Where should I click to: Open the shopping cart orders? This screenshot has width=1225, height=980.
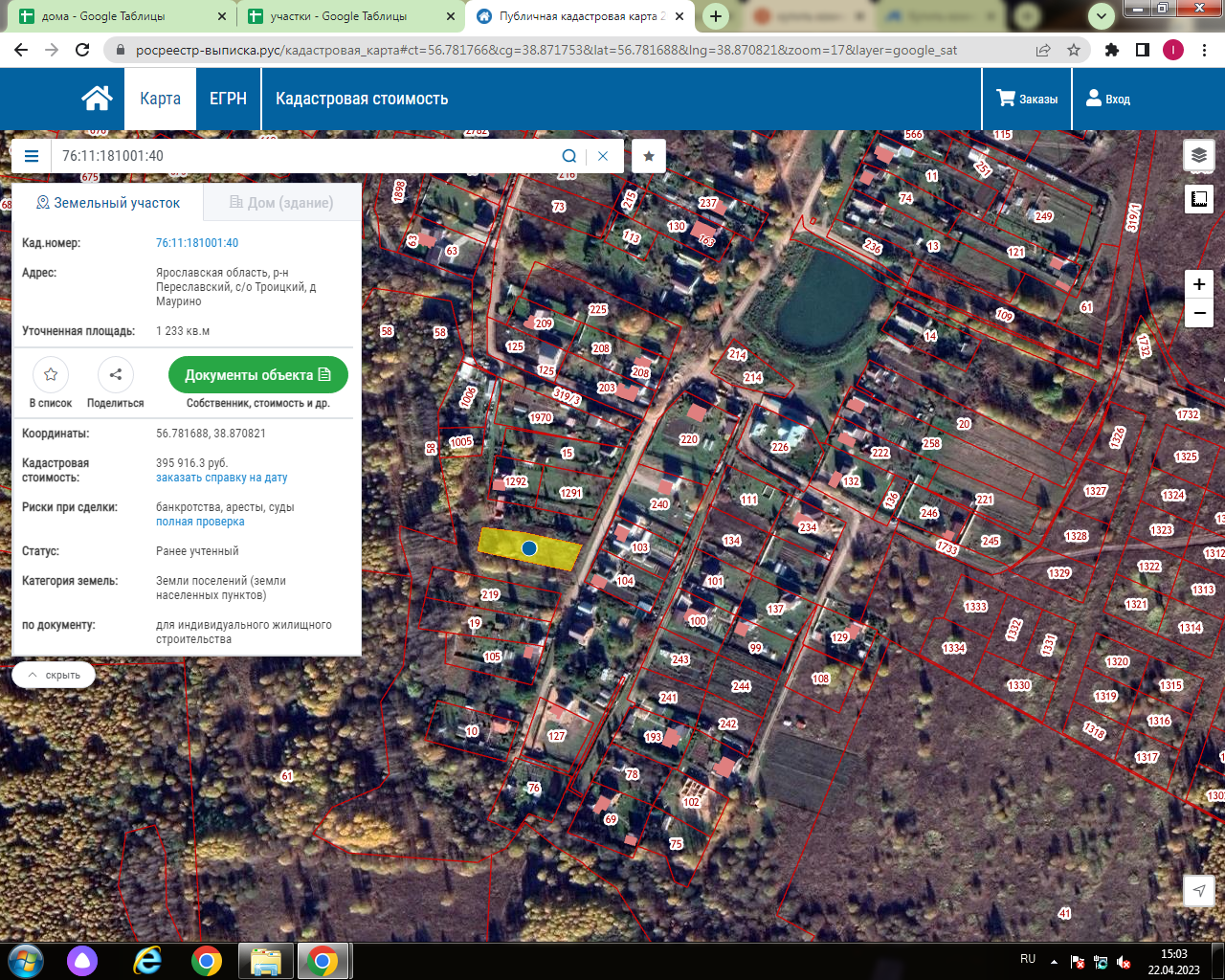coord(1027,99)
